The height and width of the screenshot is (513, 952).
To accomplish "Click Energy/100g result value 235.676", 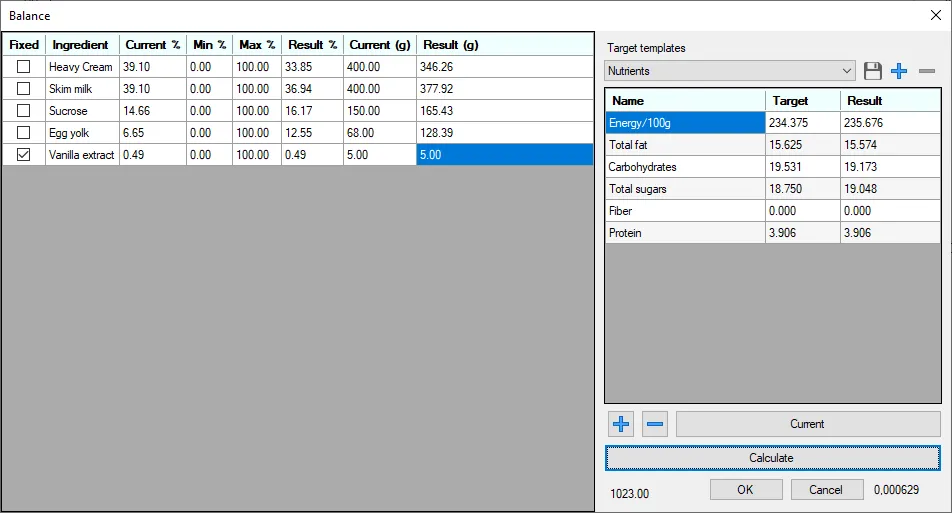I will (890, 123).
